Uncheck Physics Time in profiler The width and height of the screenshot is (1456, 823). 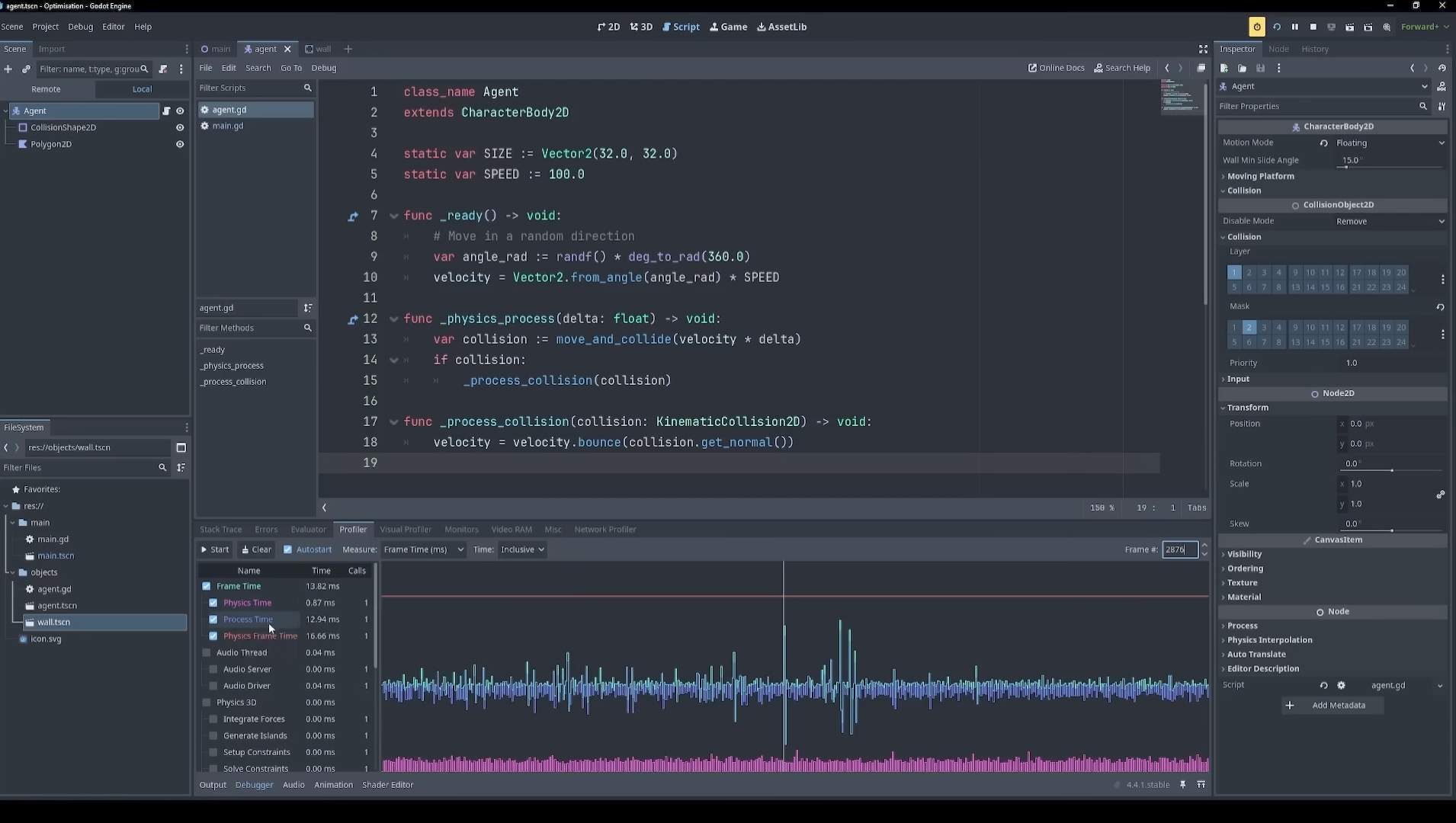point(213,603)
